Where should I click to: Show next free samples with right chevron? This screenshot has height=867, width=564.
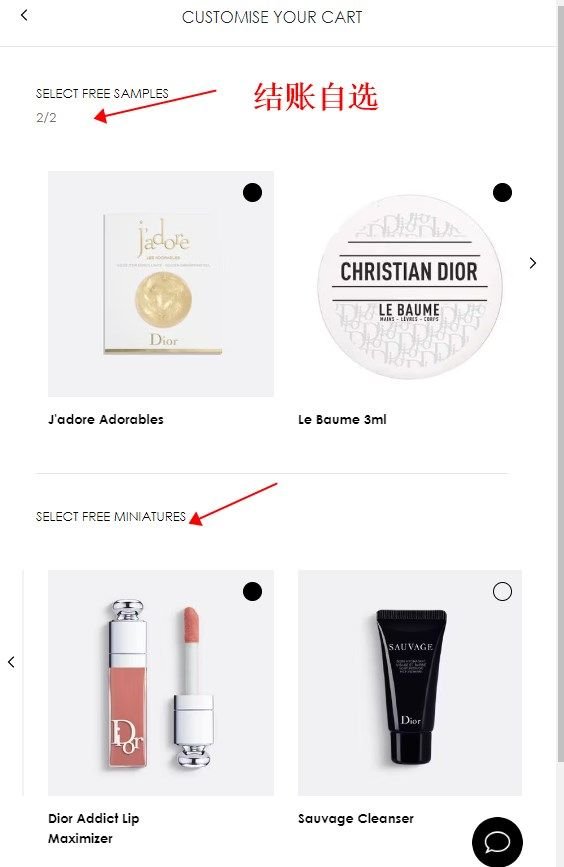(x=532, y=263)
